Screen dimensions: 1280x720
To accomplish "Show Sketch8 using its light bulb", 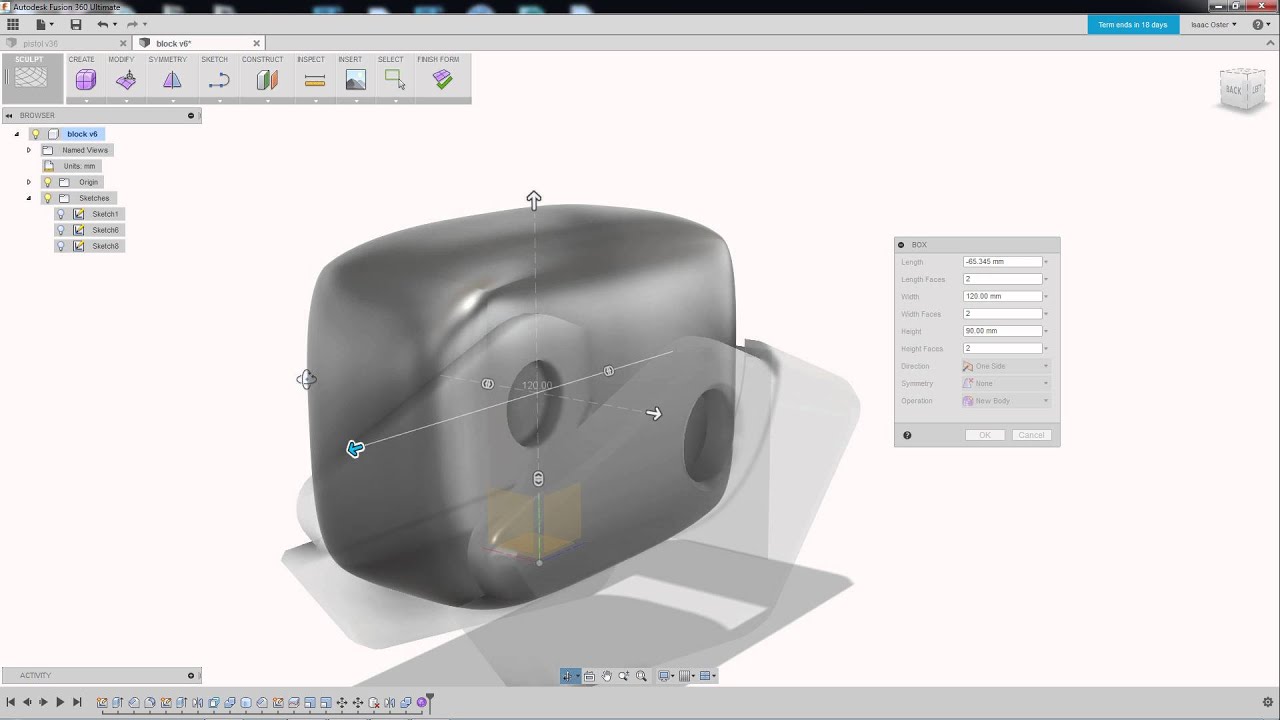I will (60, 246).
